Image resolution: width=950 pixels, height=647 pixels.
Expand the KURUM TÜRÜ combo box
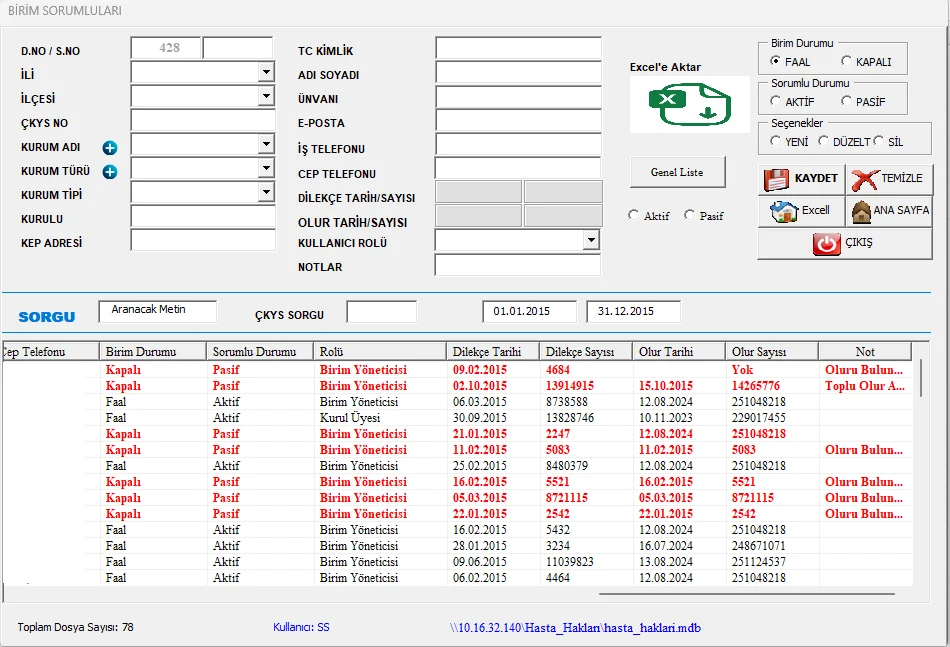(x=265, y=168)
